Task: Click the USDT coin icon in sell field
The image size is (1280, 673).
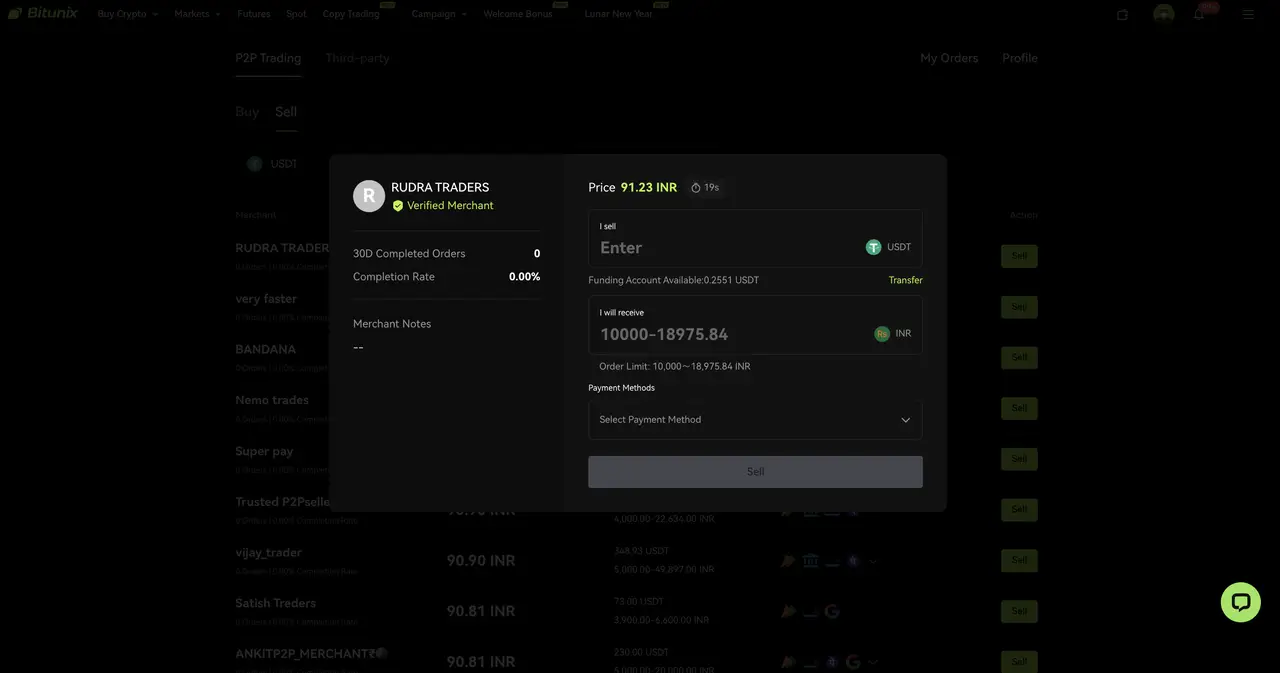Action: tap(872, 246)
